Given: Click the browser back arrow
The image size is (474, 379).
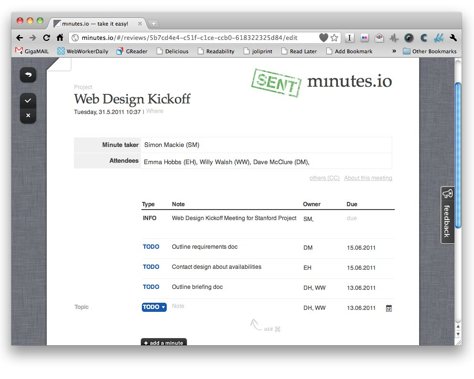Looking at the screenshot, I should pyautogui.click(x=19, y=38).
